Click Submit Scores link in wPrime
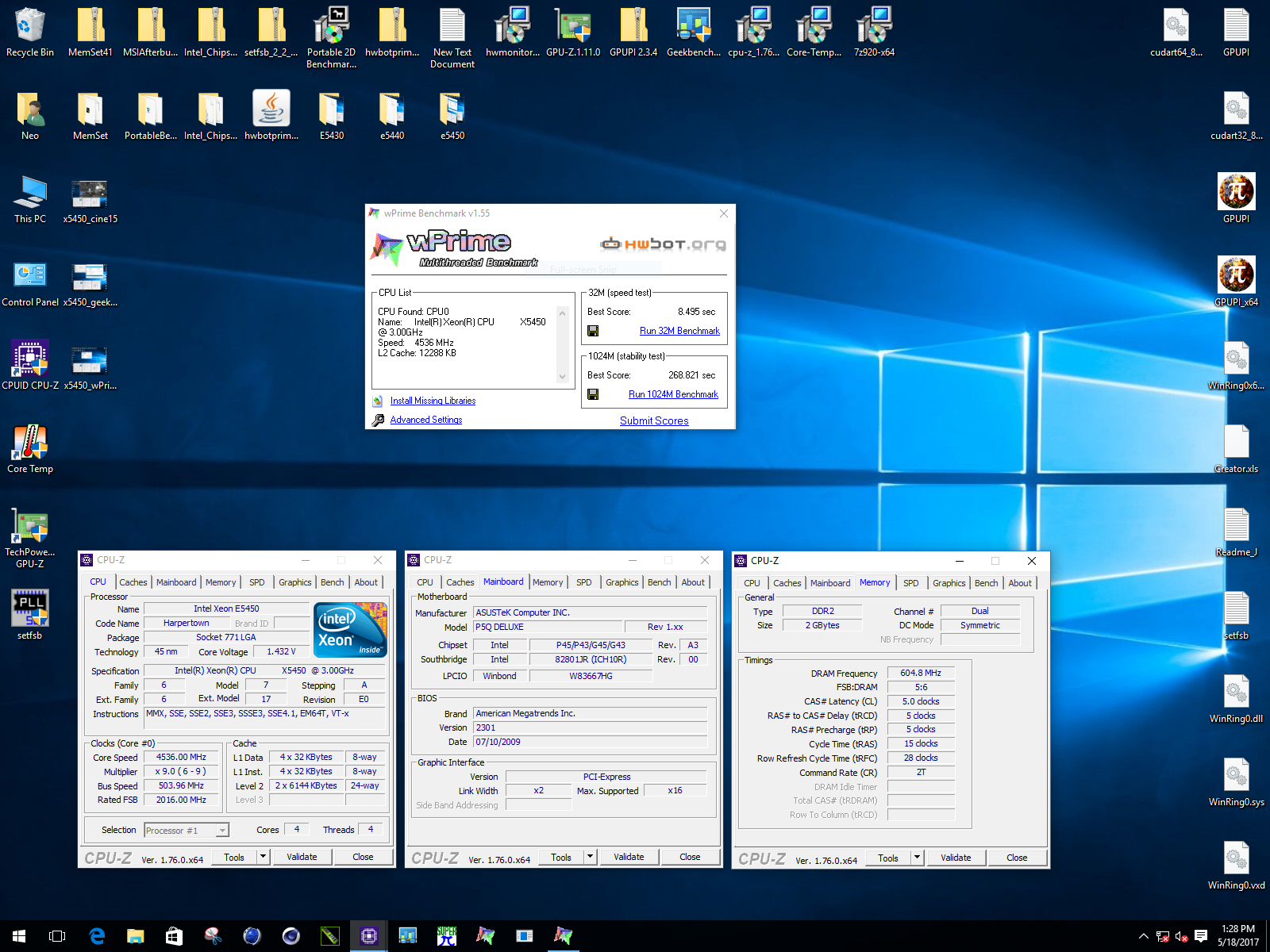Viewport: 1270px width, 952px height. [654, 420]
